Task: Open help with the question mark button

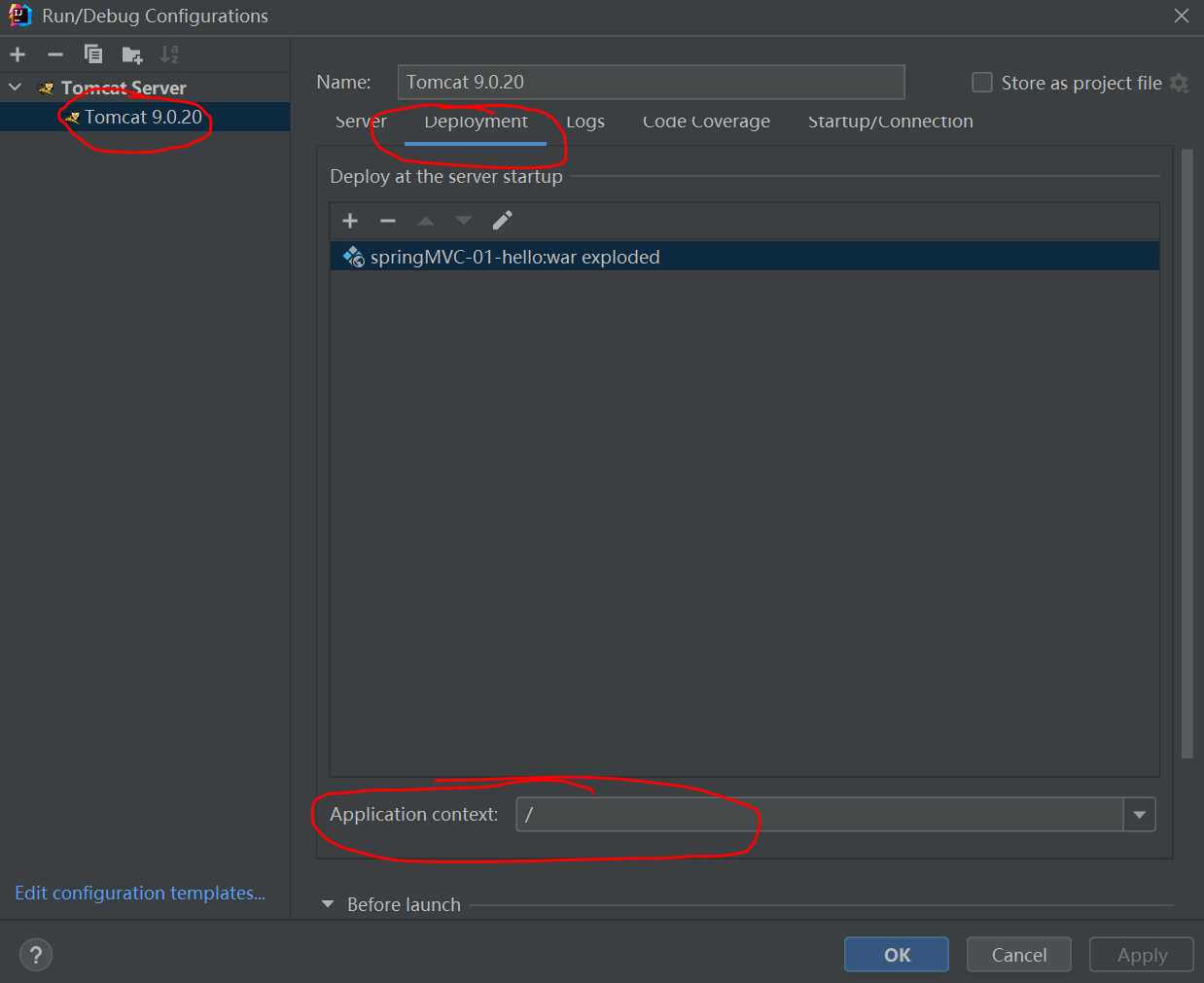Action: [36, 955]
